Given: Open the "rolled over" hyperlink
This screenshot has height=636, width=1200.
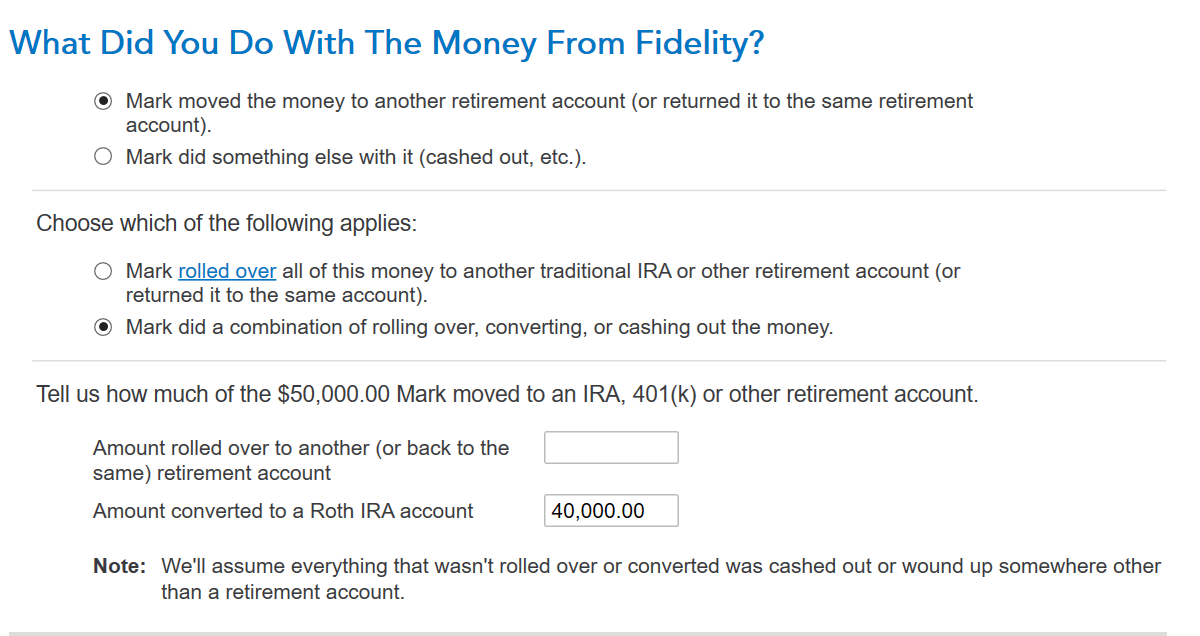Looking at the screenshot, I should coord(227,271).
